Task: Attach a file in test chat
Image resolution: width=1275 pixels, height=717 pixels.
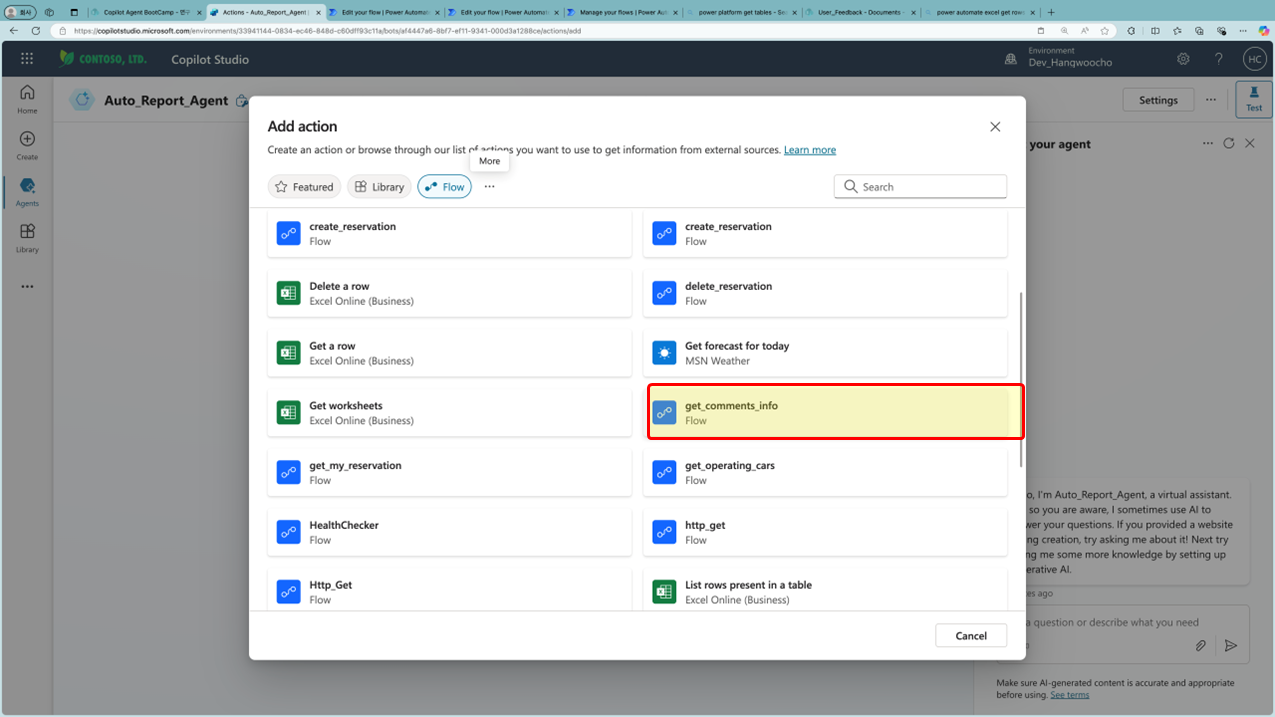Action: (x=1201, y=646)
